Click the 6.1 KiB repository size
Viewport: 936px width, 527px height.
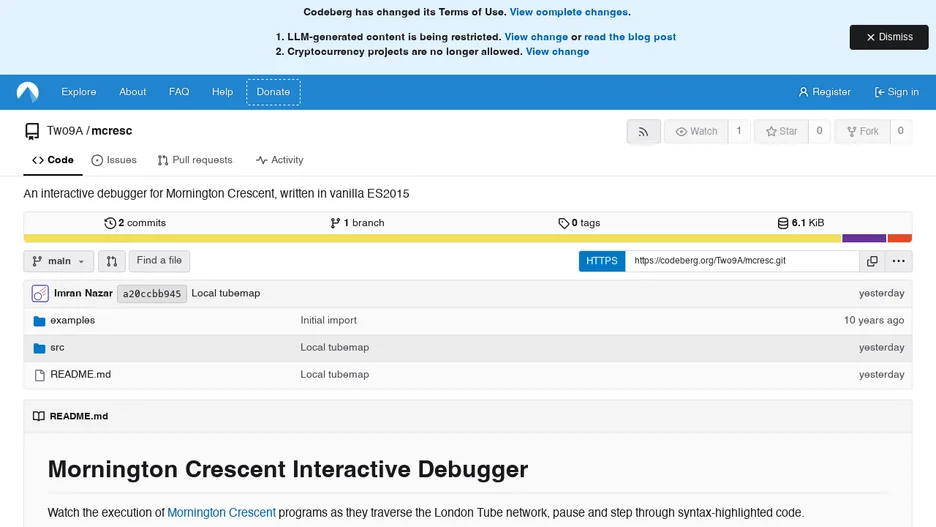[x=800, y=223]
